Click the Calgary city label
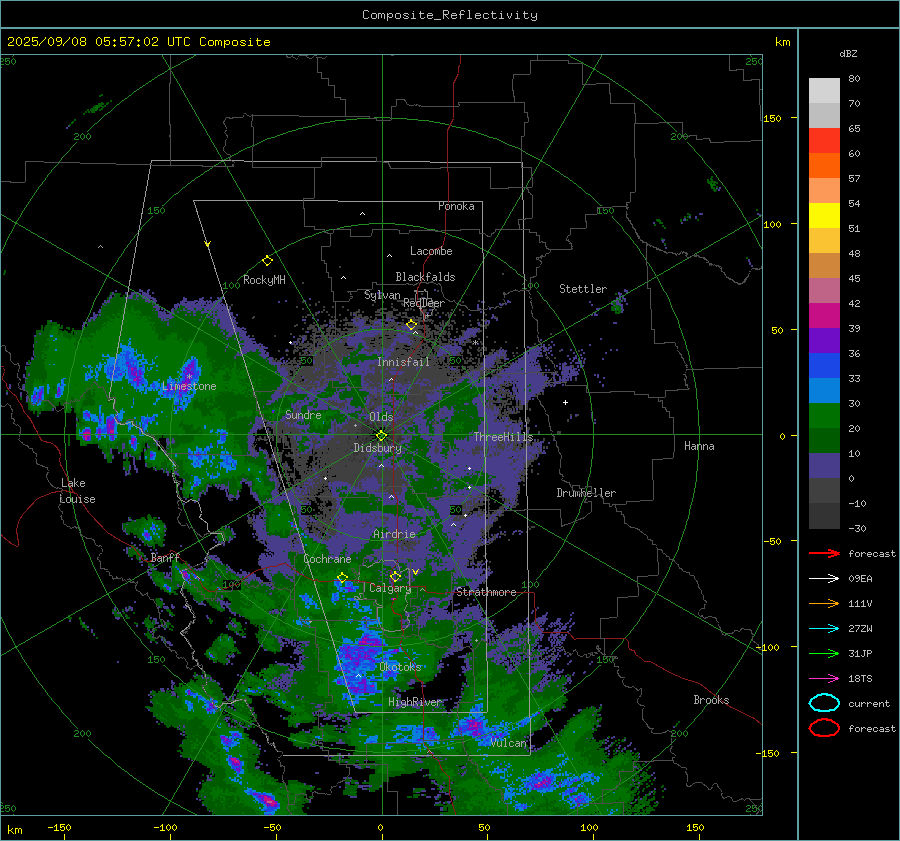 (x=390, y=588)
